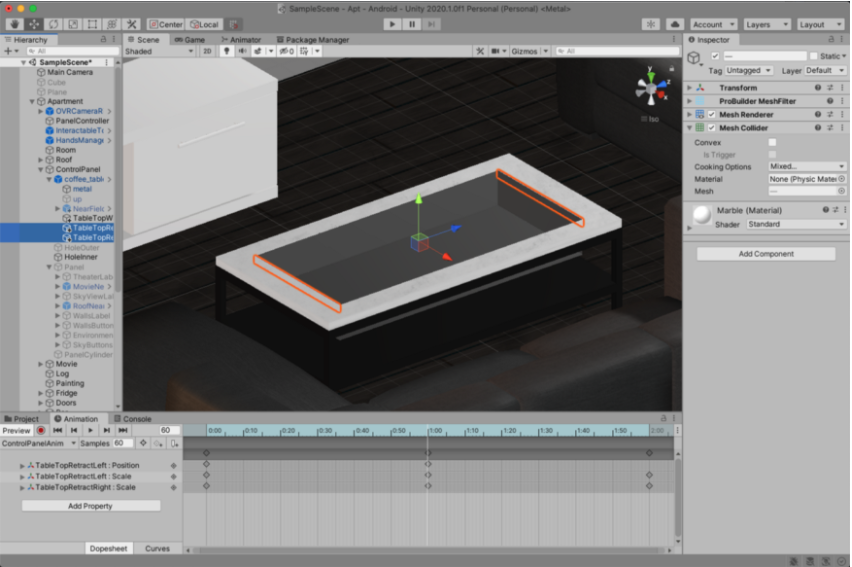The height and width of the screenshot is (567, 852).
Task: Open the Shaded draw mode dropdown
Action: click(159, 51)
